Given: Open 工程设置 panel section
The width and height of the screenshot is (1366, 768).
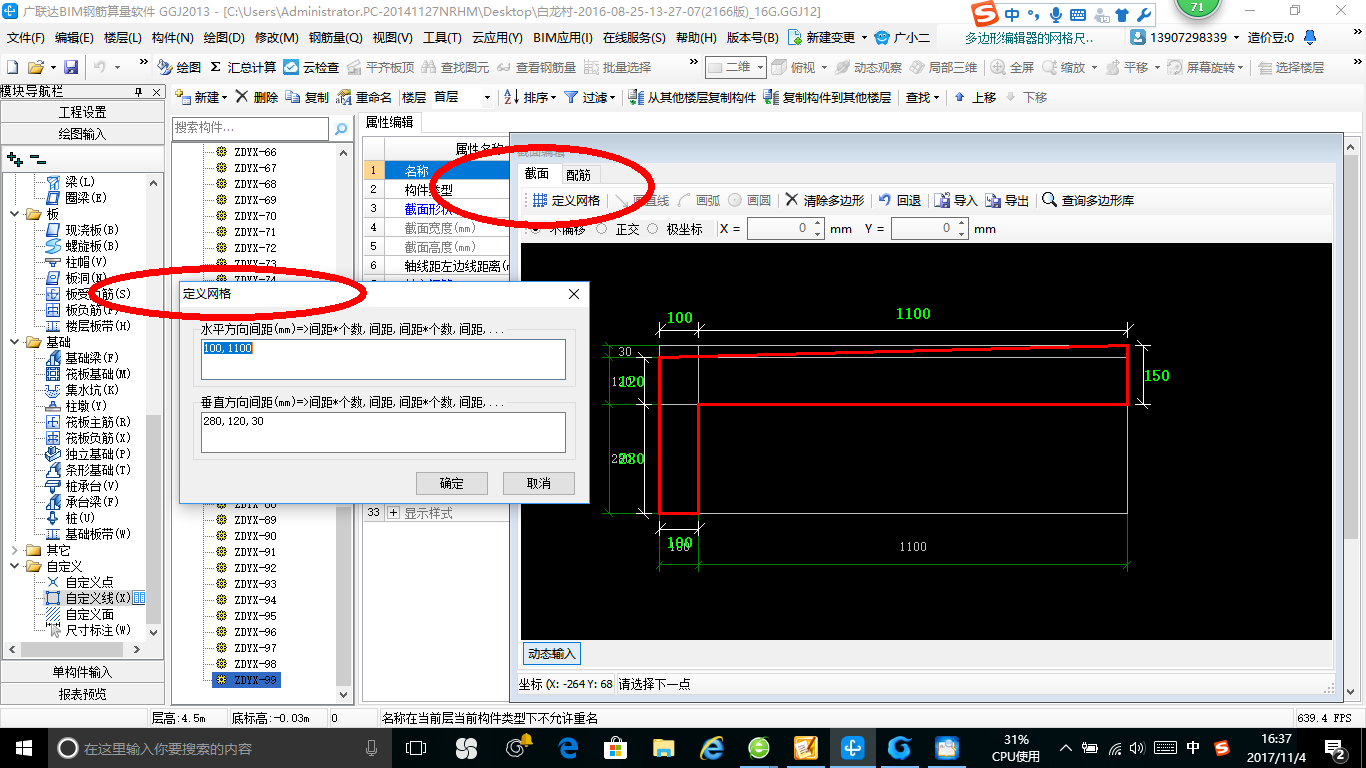Looking at the screenshot, I should coord(82,112).
